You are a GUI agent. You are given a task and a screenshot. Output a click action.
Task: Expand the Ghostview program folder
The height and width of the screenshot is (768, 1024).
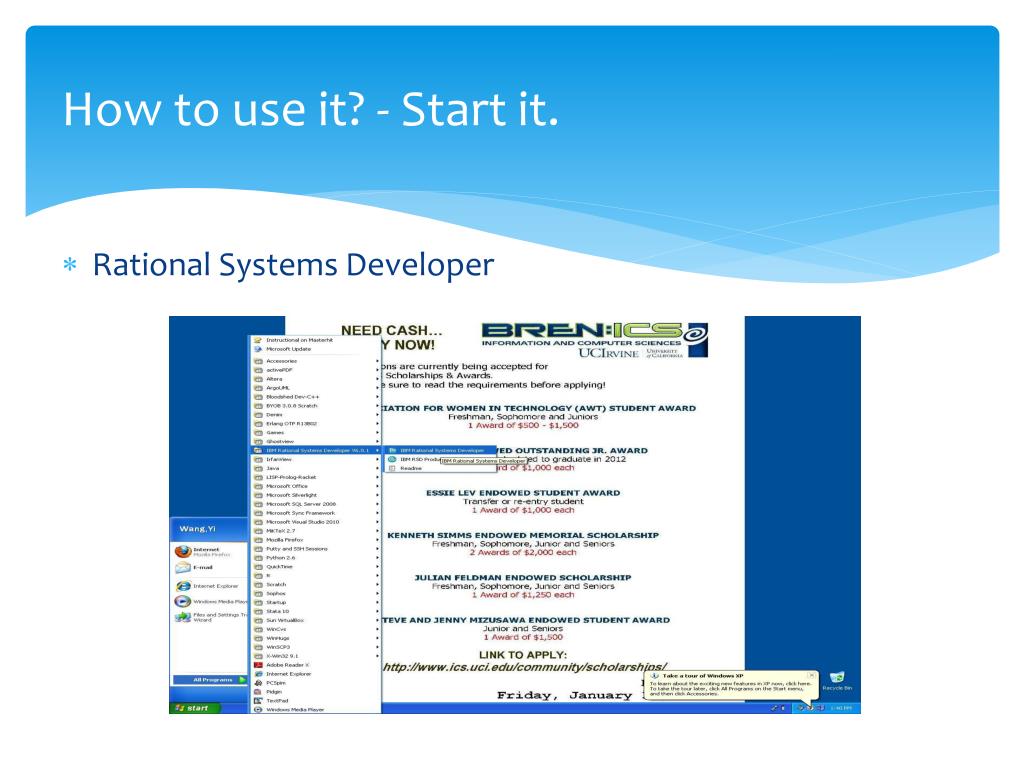pyautogui.click(x=315, y=442)
